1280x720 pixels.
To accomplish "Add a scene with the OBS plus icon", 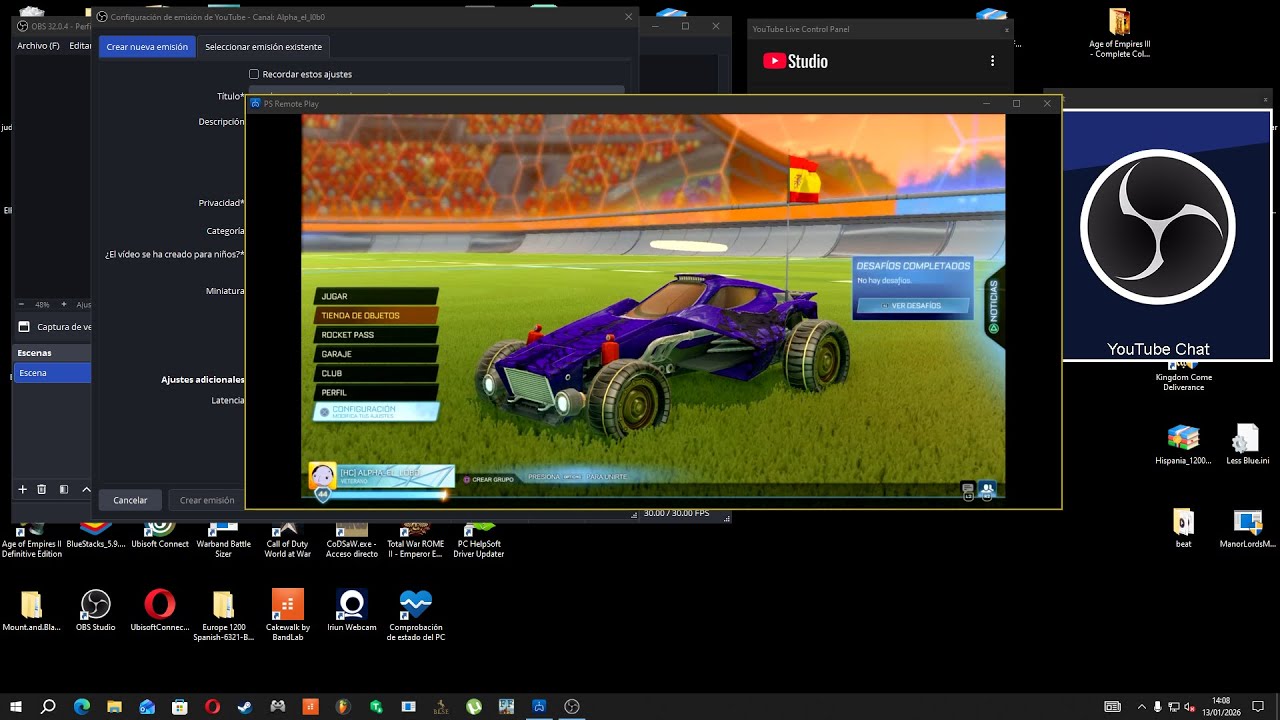I will pyautogui.click(x=22, y=489).
